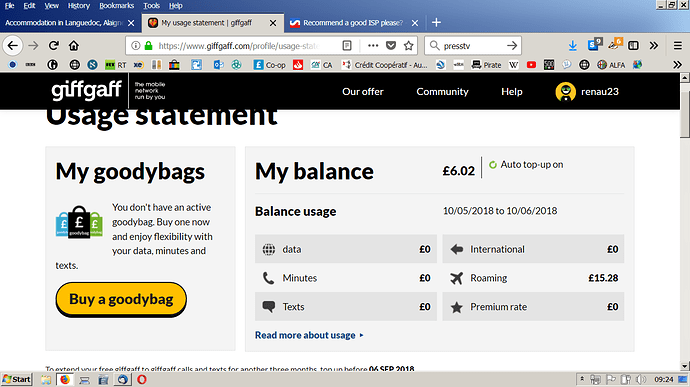Expand hidden bookmarks toolbar overflow chevron
The width and height of the screenshot is (690, 387).
tap(677, 65)
